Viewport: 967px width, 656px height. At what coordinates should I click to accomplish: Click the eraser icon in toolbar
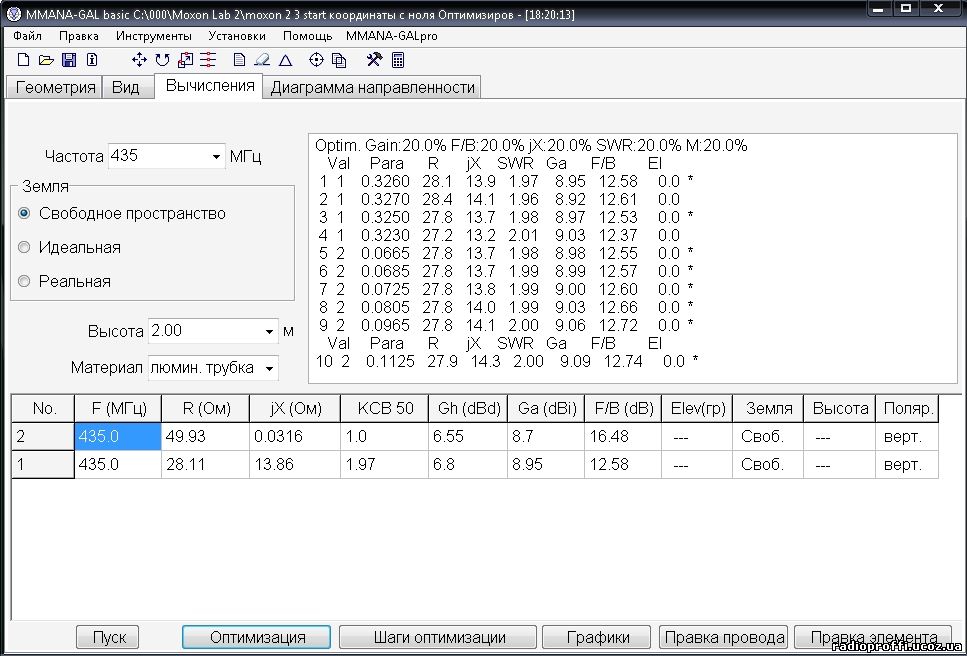pyautogui.click(x=262, y=60)
